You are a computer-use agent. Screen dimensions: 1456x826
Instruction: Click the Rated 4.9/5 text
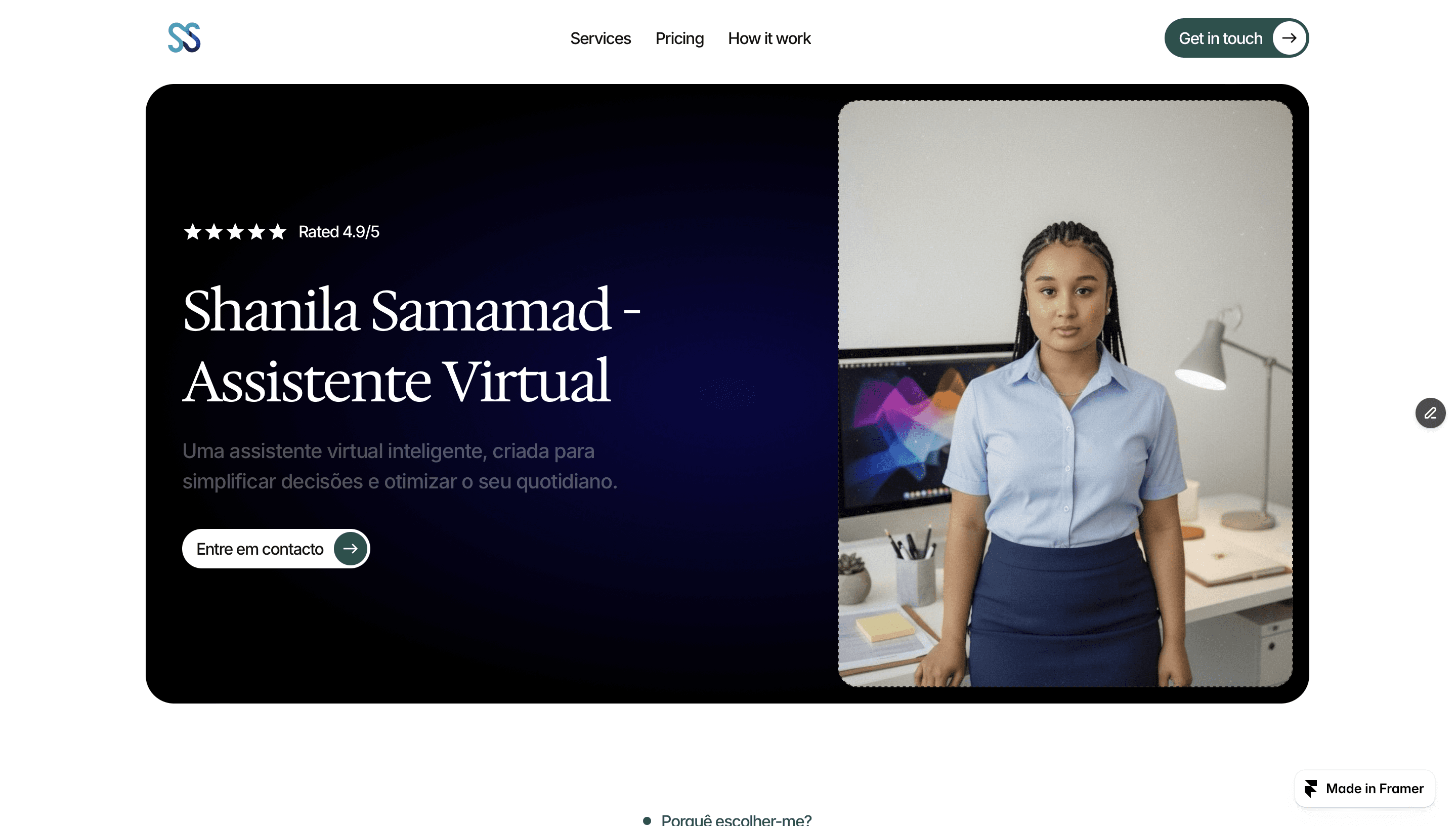tap(338, 231)
